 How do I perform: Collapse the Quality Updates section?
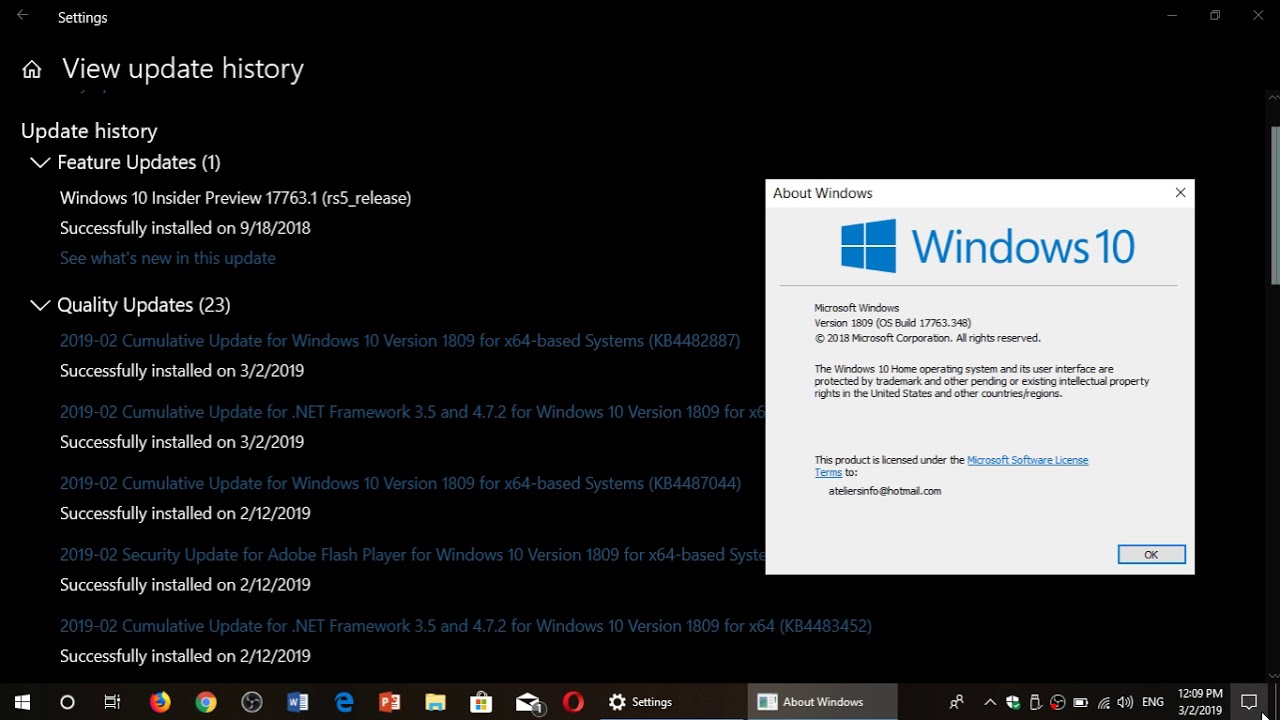[x=40, y=305]
